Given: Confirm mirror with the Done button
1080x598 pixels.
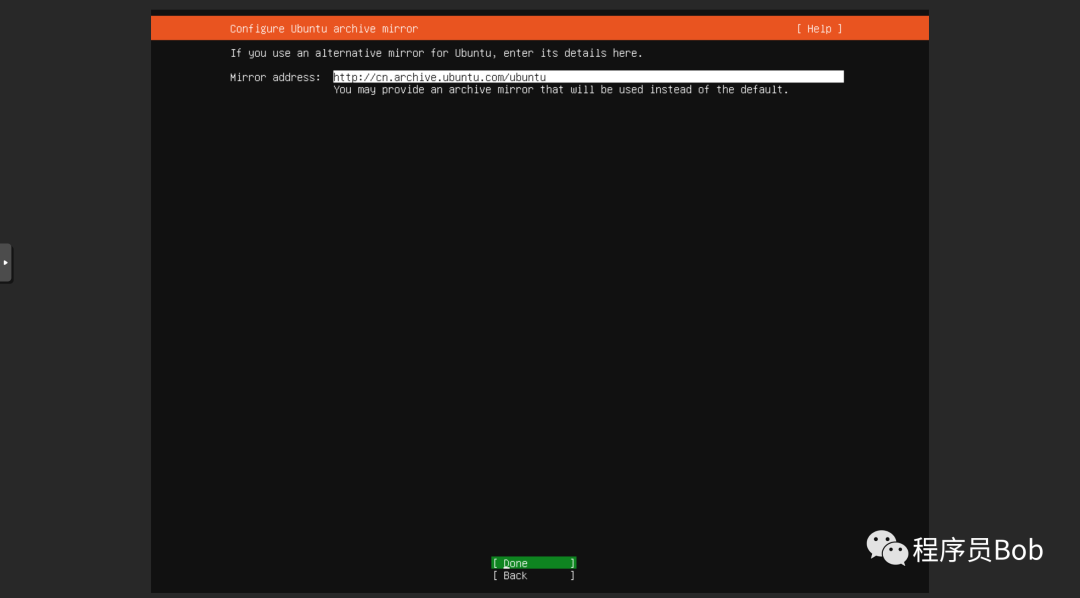Looking at the screenshot, I should pyautogui.click(x=534, y=563).
